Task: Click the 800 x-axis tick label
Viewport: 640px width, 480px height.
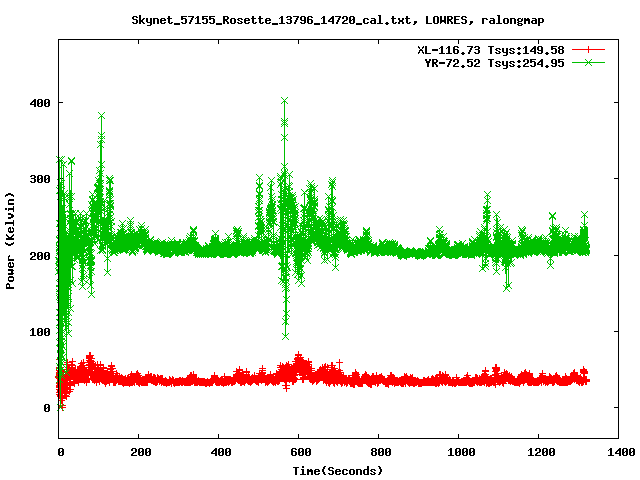Action: [x=381, y=452]
